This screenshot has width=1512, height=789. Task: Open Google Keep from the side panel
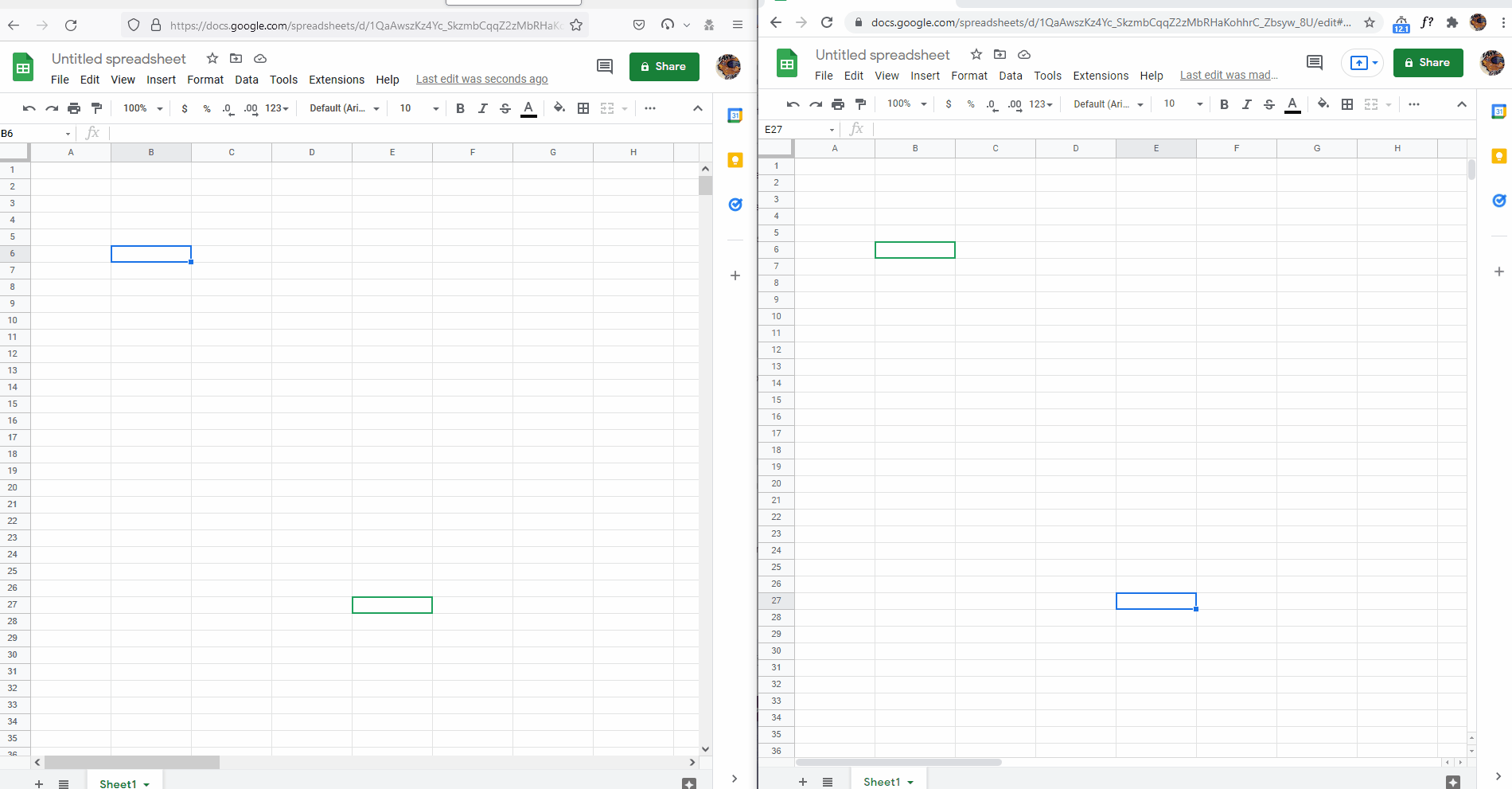click(735, 160)
